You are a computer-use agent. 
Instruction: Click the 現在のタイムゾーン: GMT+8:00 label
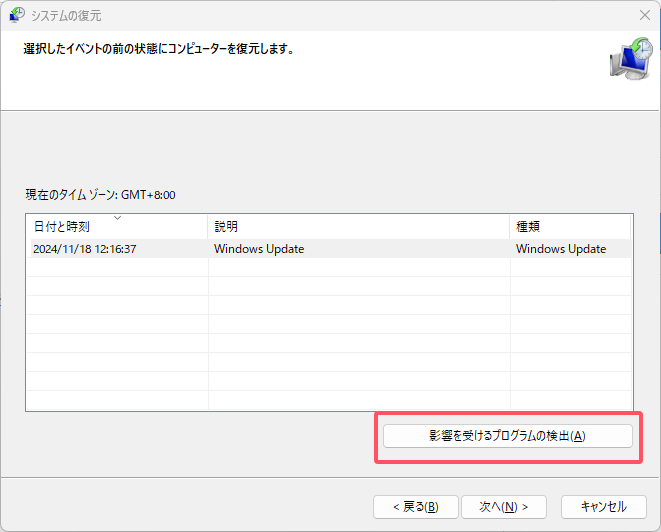click(100, 195)
